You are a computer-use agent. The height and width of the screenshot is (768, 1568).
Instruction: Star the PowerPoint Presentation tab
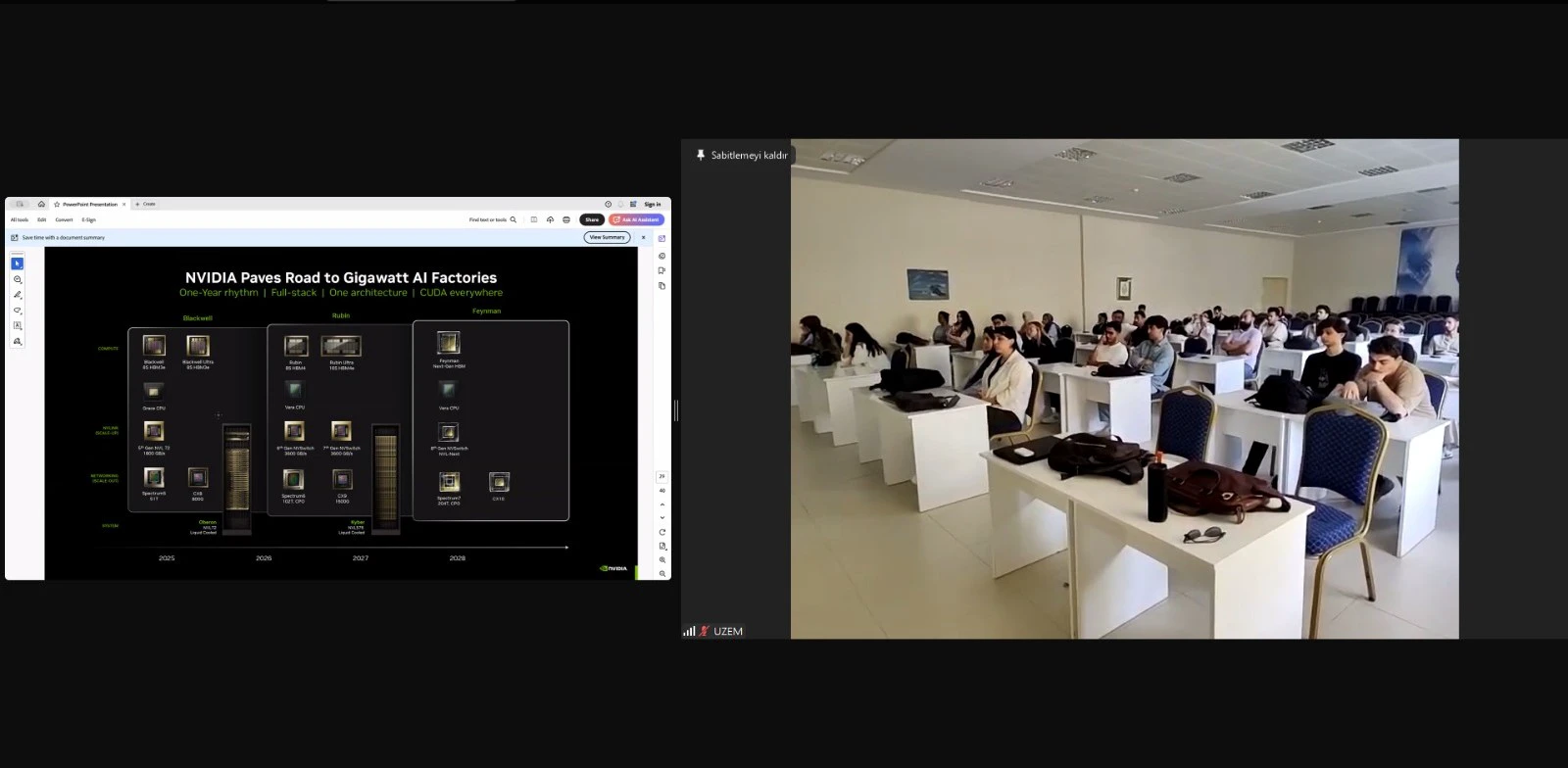click(57, 204)
